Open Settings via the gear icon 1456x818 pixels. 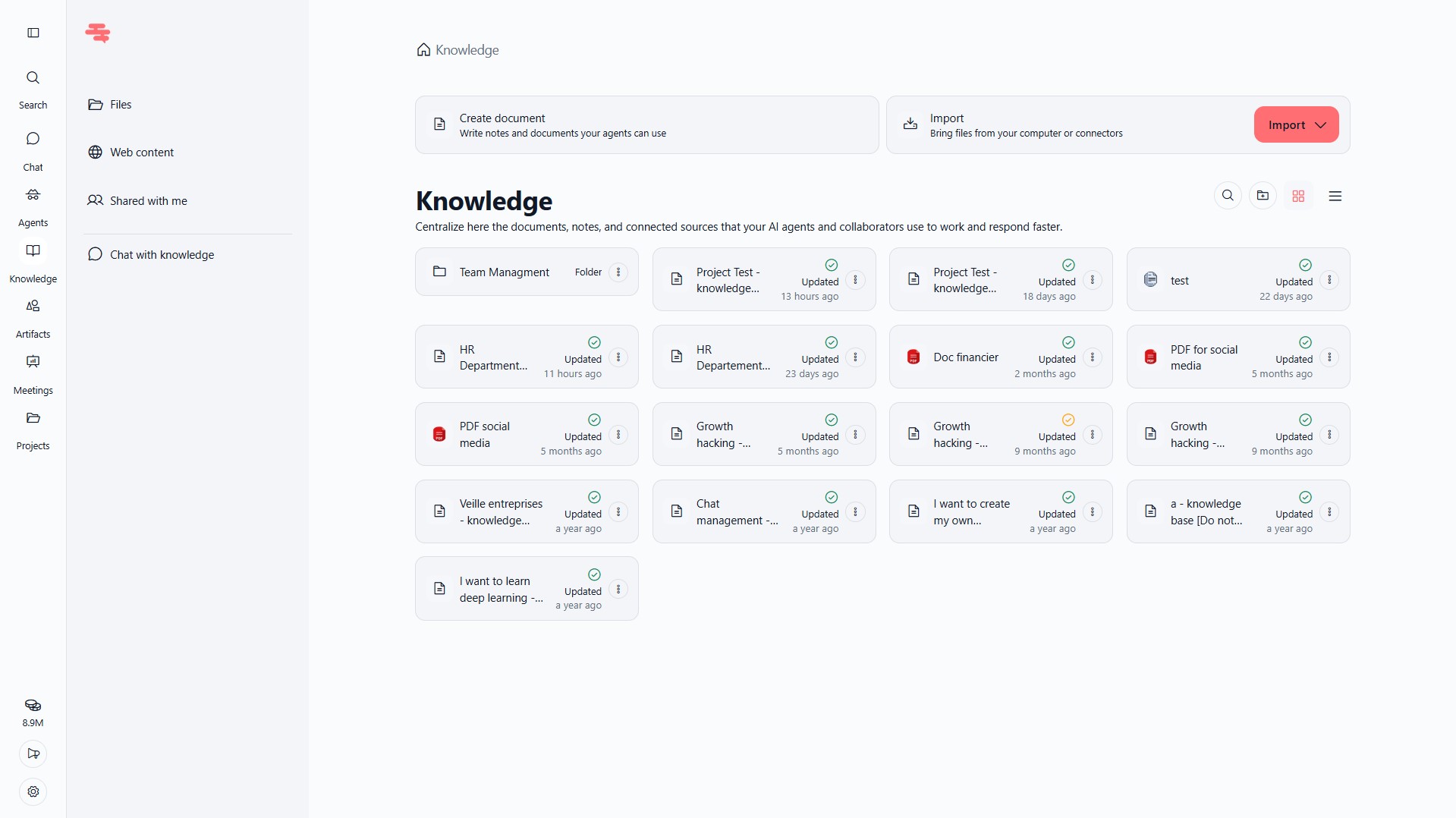click(33, 791)
